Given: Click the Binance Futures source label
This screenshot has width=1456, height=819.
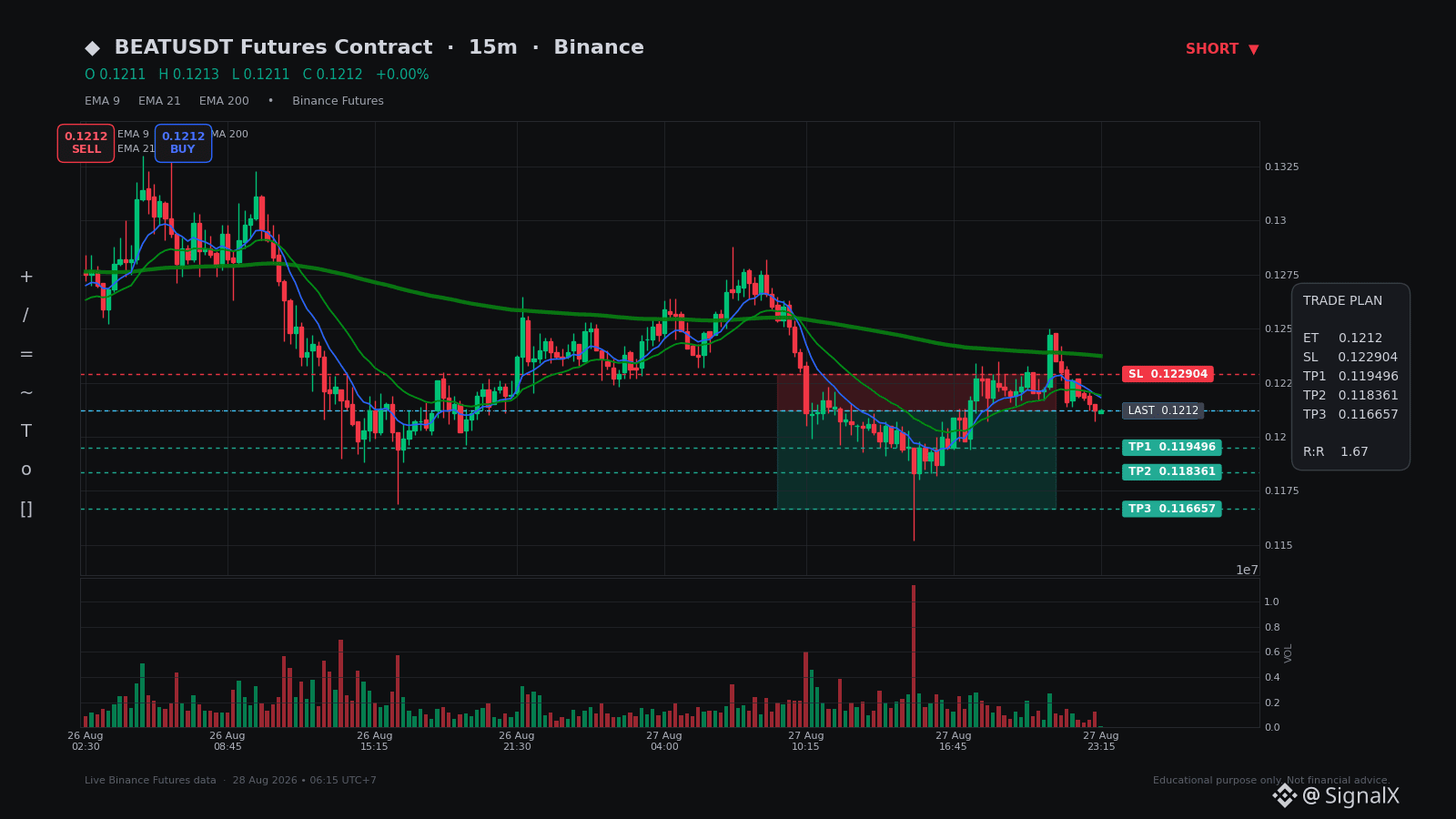Looking at the screenshot, I should [338, 101].
